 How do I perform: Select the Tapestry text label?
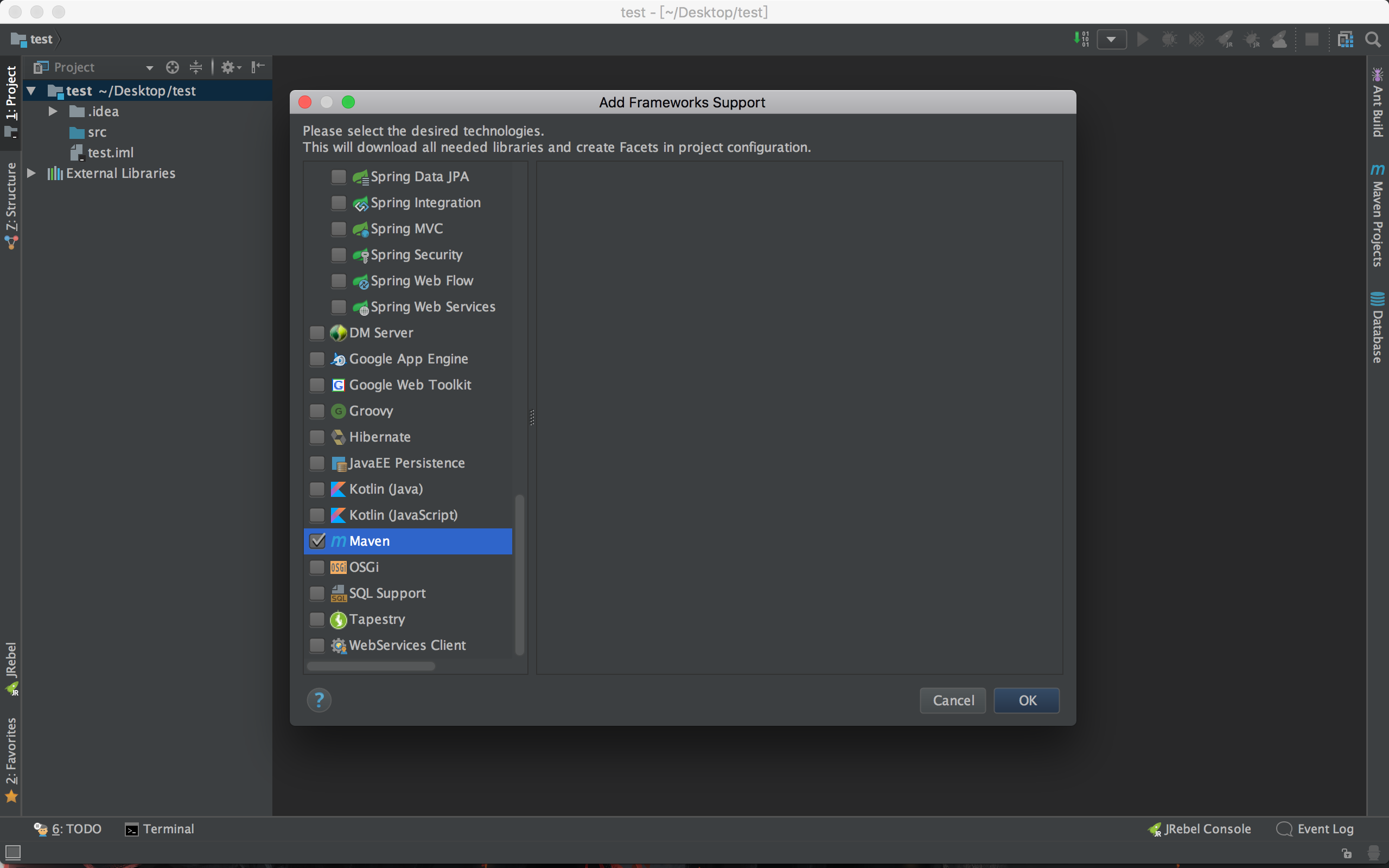click(x=377, y=619)
